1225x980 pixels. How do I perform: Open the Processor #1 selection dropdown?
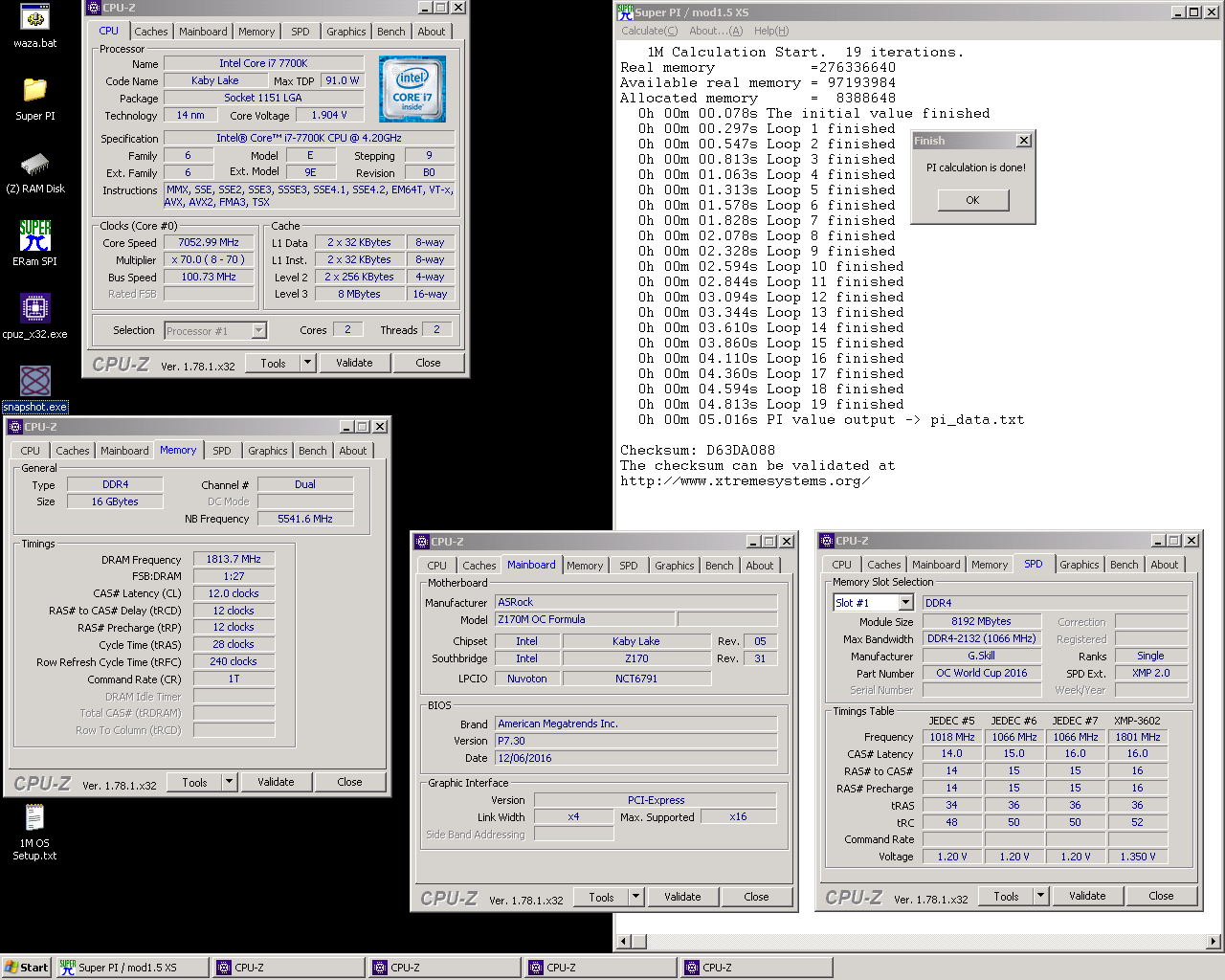[258, 330]
